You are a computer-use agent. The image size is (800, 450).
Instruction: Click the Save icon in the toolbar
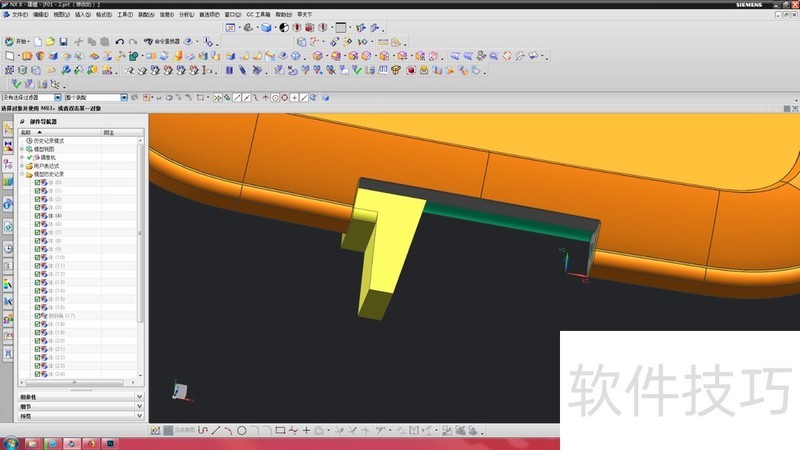[63, 41]
